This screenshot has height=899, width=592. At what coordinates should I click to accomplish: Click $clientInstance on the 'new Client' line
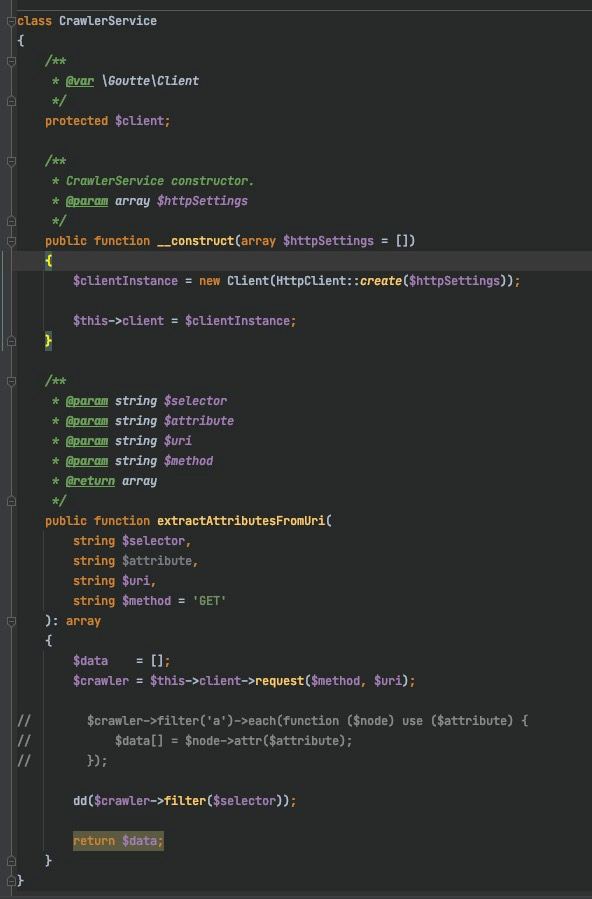126,281
